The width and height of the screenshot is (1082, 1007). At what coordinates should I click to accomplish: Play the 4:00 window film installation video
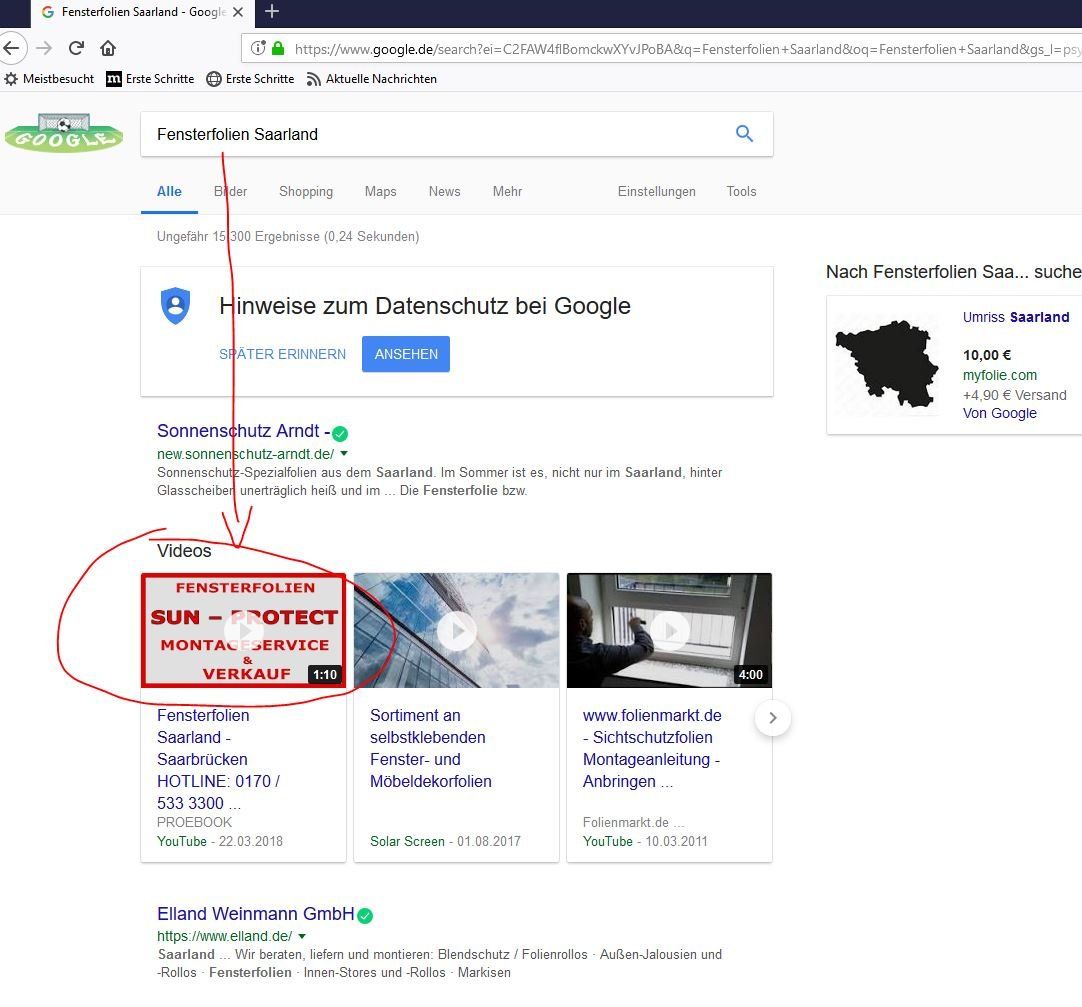pos(669,630)
